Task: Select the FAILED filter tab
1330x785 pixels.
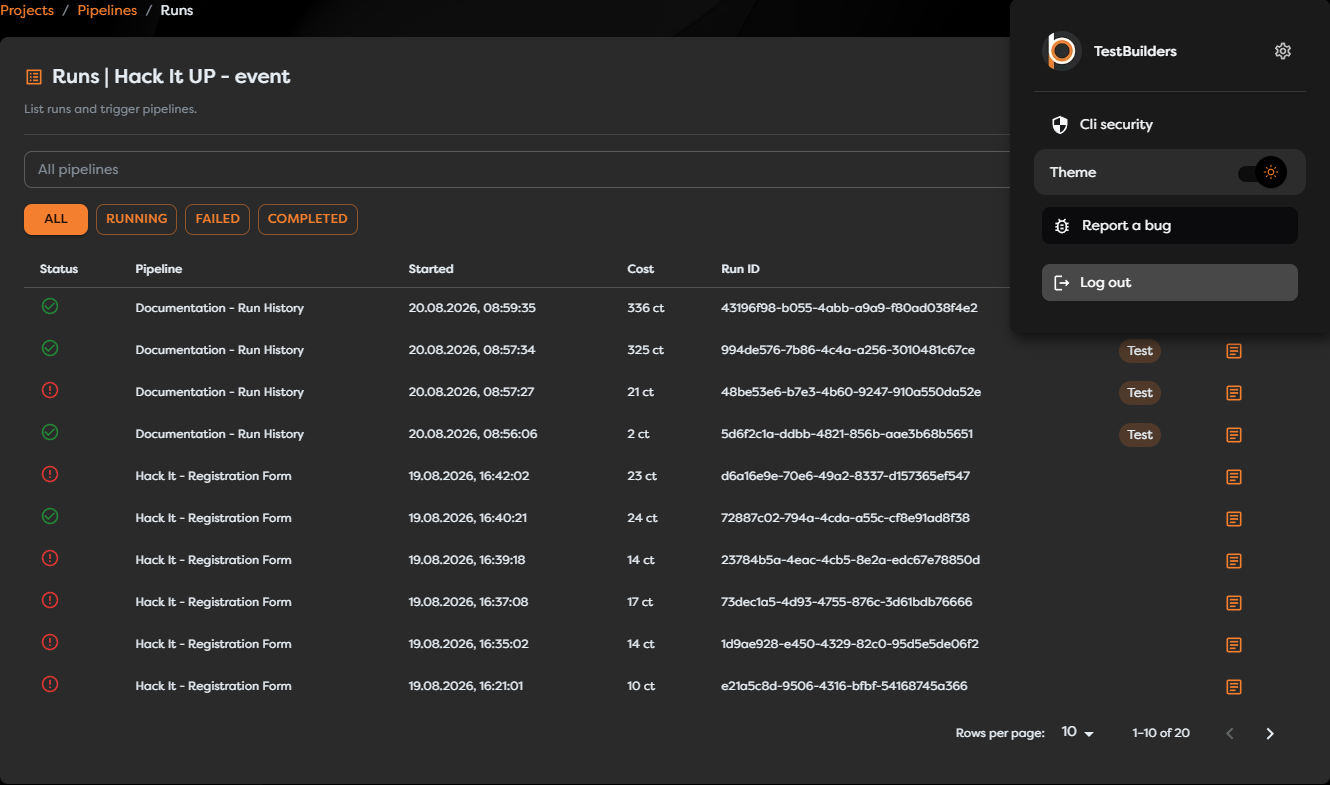Action: pos(218,219)
